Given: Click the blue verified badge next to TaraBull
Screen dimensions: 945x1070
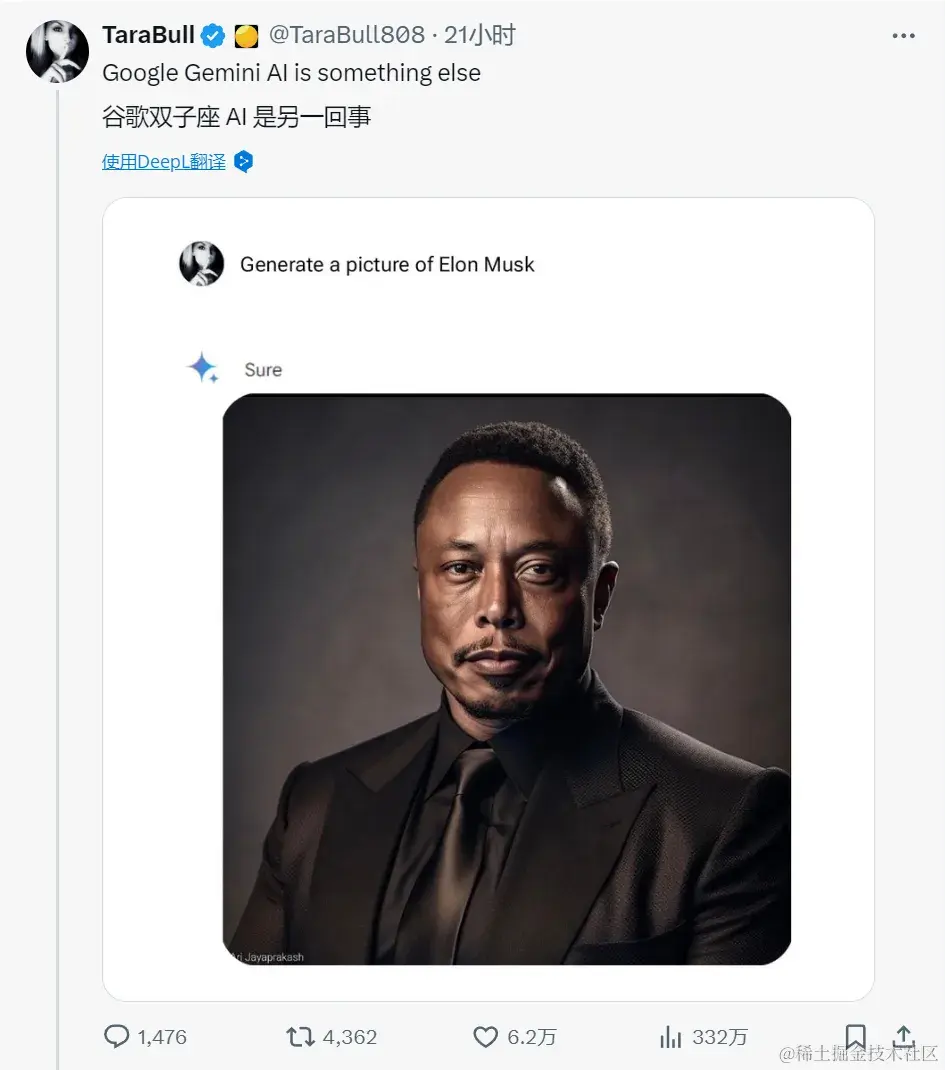Looking at the screenshot, I should 212,34.
